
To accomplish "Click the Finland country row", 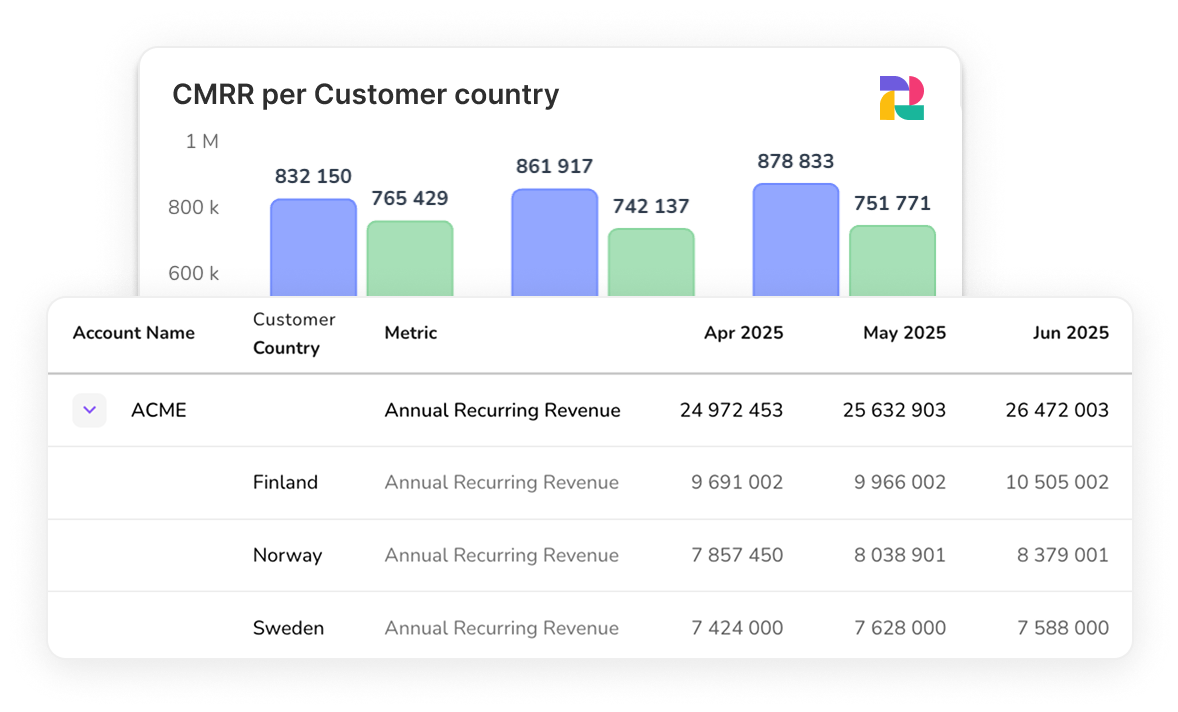I will pos(285,482).
